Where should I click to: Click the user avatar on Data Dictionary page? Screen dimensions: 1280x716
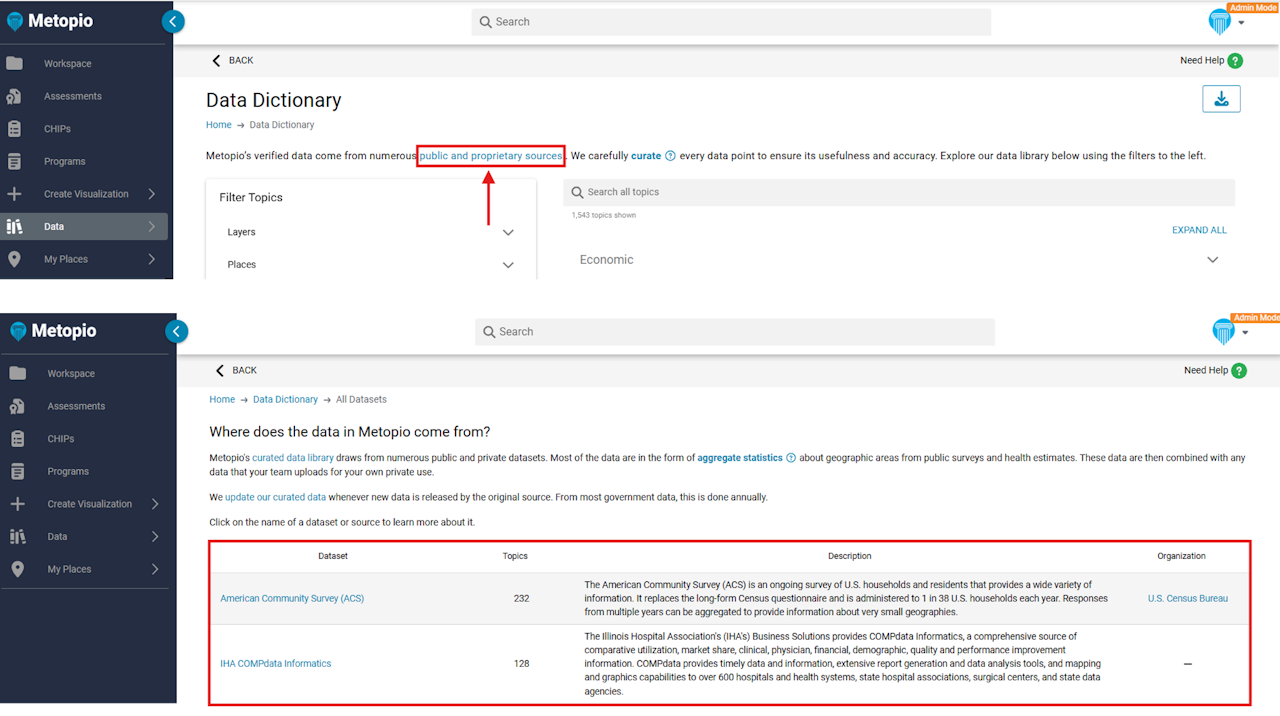coord(1220,21)
